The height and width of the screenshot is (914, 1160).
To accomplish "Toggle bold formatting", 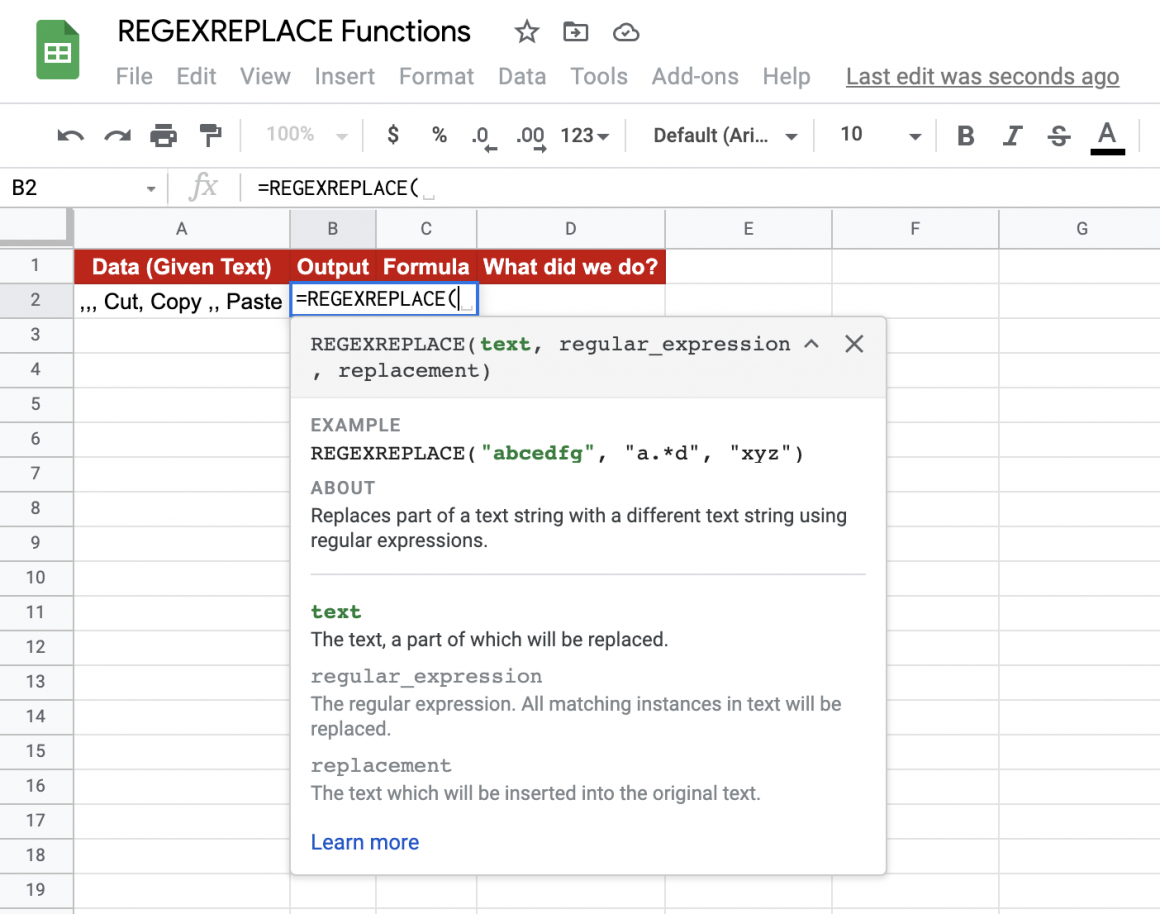I will 964,135.
